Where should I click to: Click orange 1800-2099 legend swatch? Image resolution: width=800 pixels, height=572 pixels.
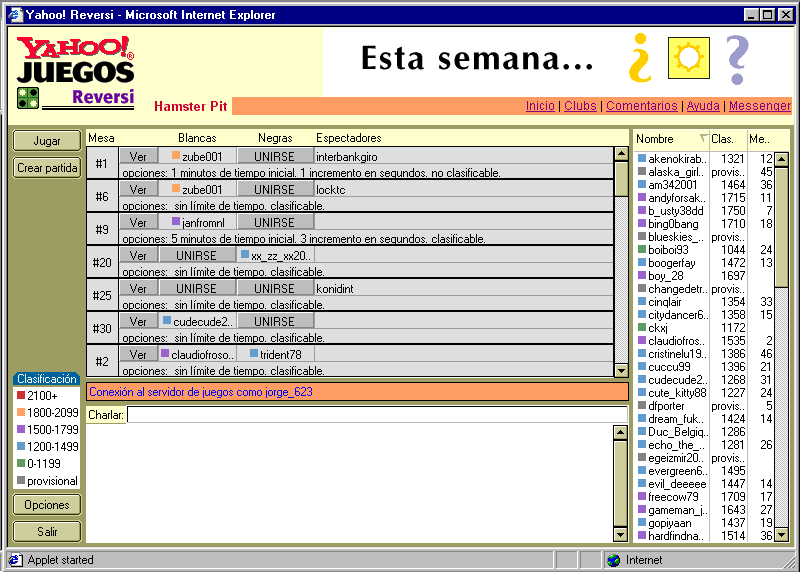pos(21,412)
